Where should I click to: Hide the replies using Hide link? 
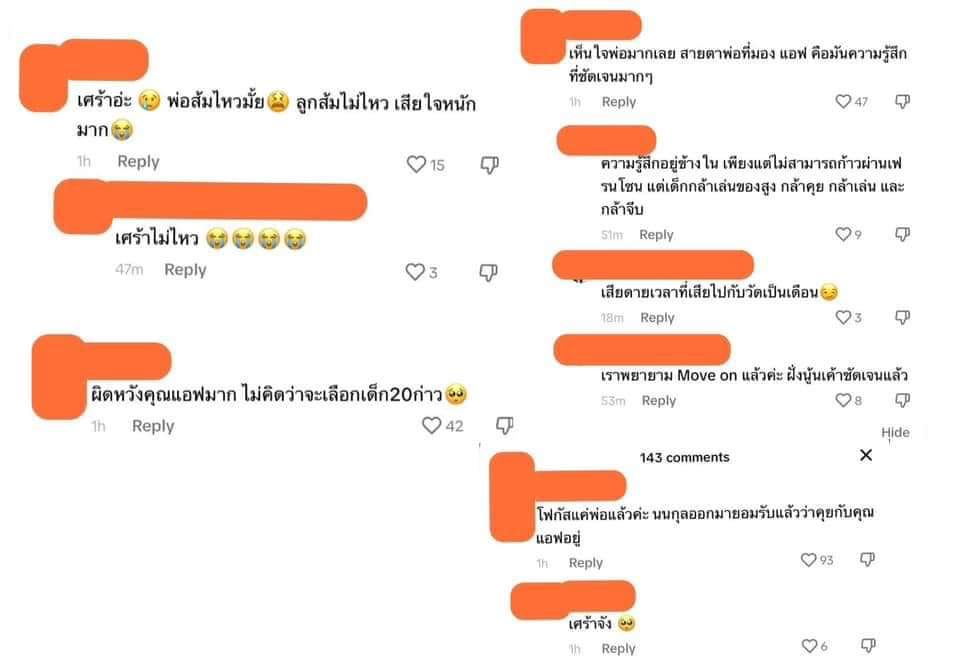click(895, 432)
